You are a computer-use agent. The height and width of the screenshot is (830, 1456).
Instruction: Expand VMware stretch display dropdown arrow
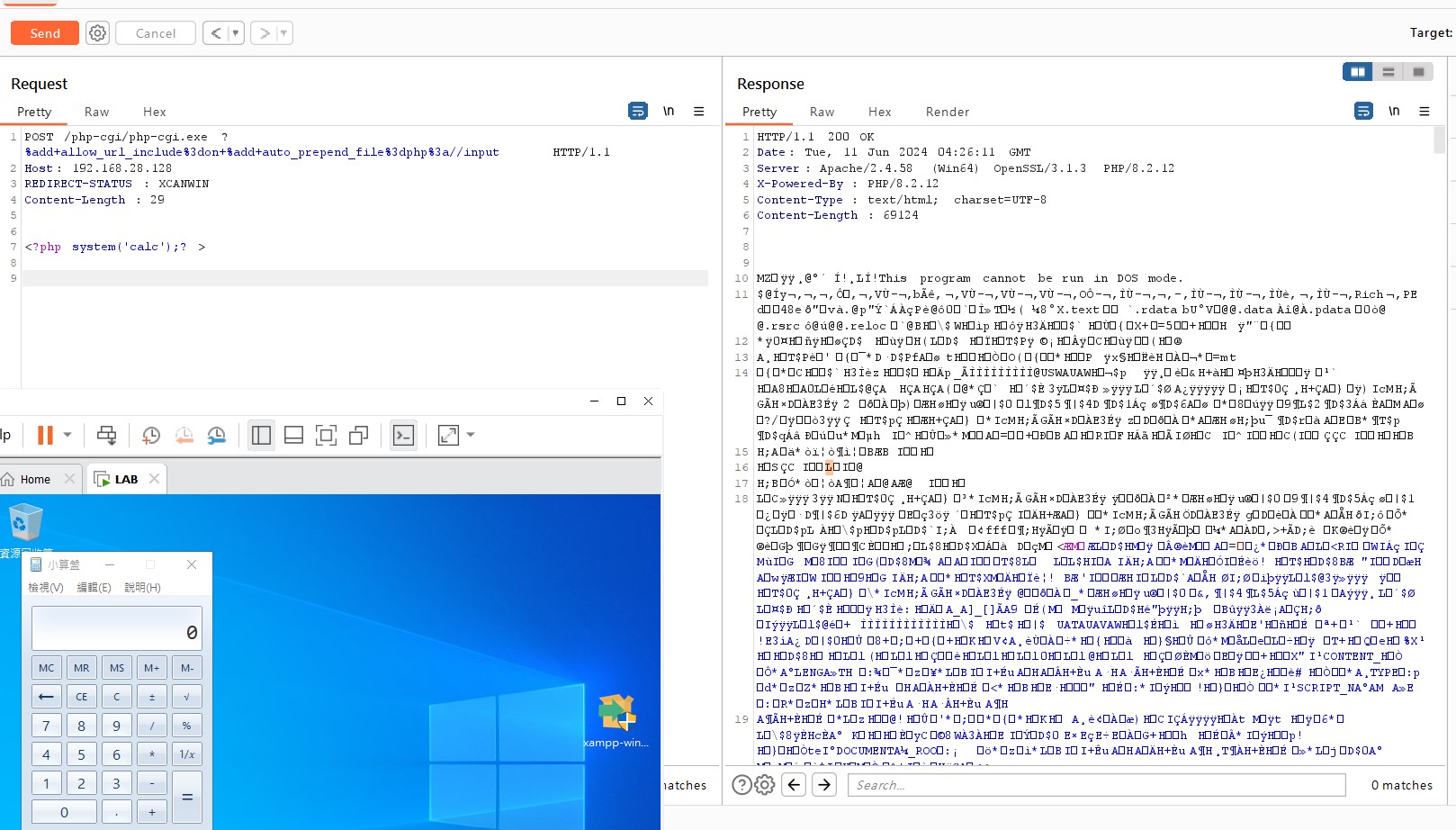tap(471, 436)
